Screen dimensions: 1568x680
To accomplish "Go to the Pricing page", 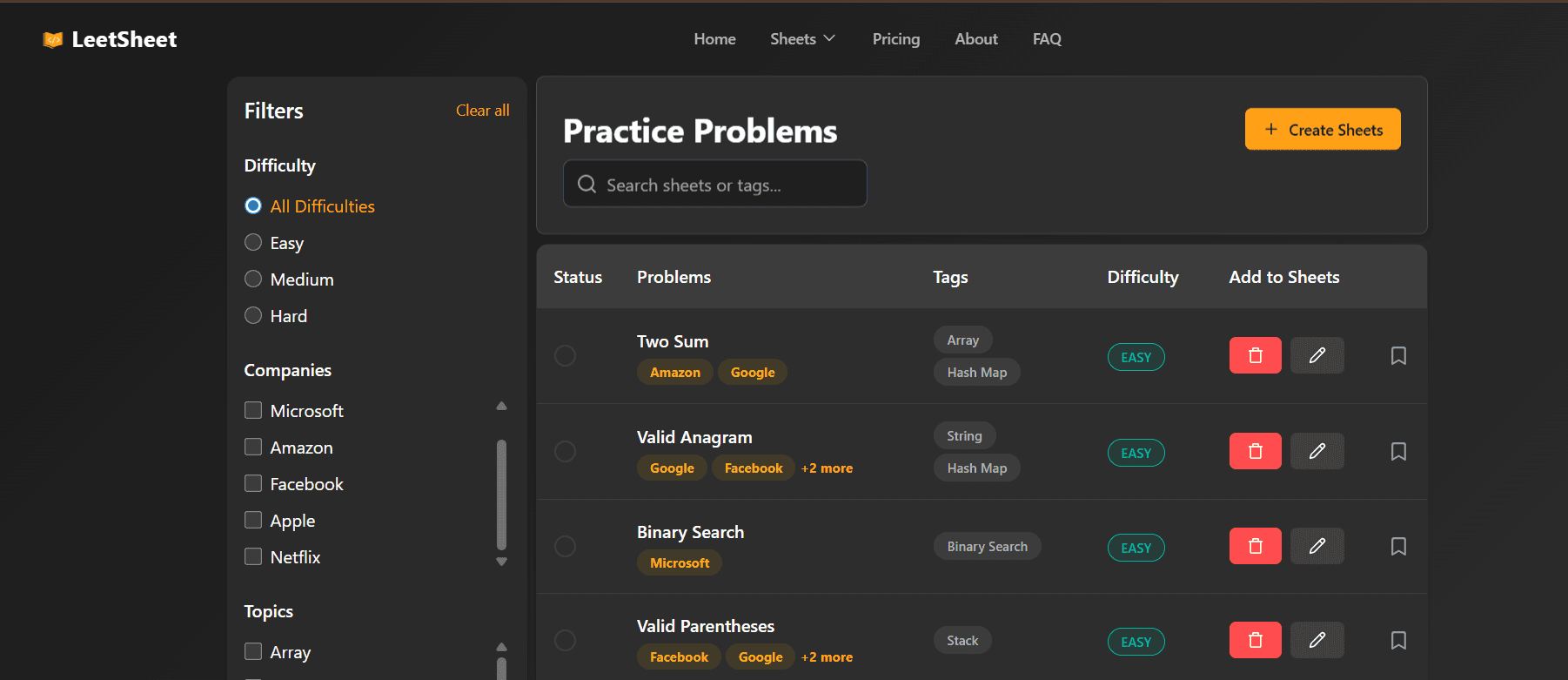I will pos(895,39).
